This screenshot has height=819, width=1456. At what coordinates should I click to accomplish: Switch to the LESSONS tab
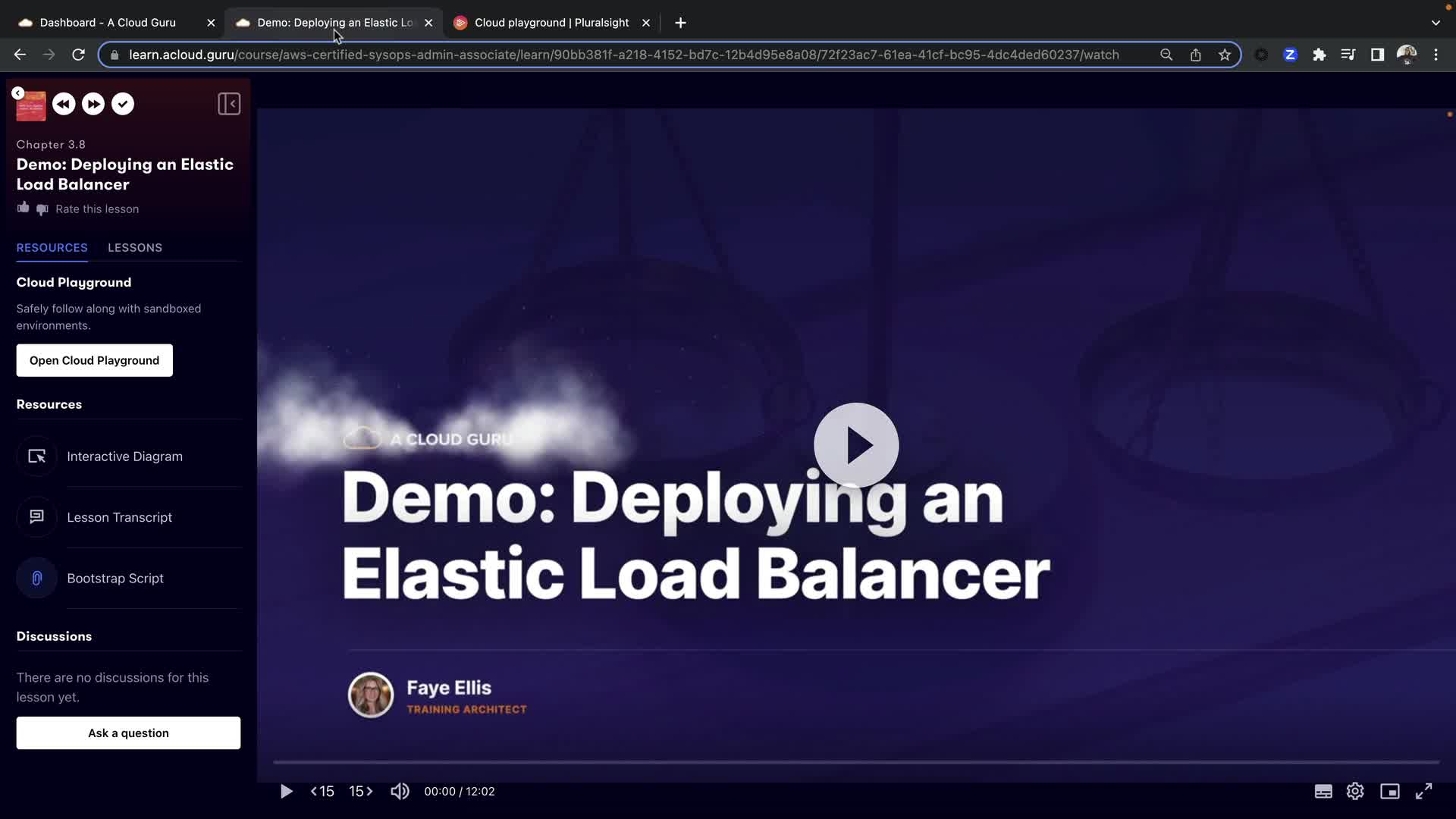pyautogui.click(x=135, y=248)
